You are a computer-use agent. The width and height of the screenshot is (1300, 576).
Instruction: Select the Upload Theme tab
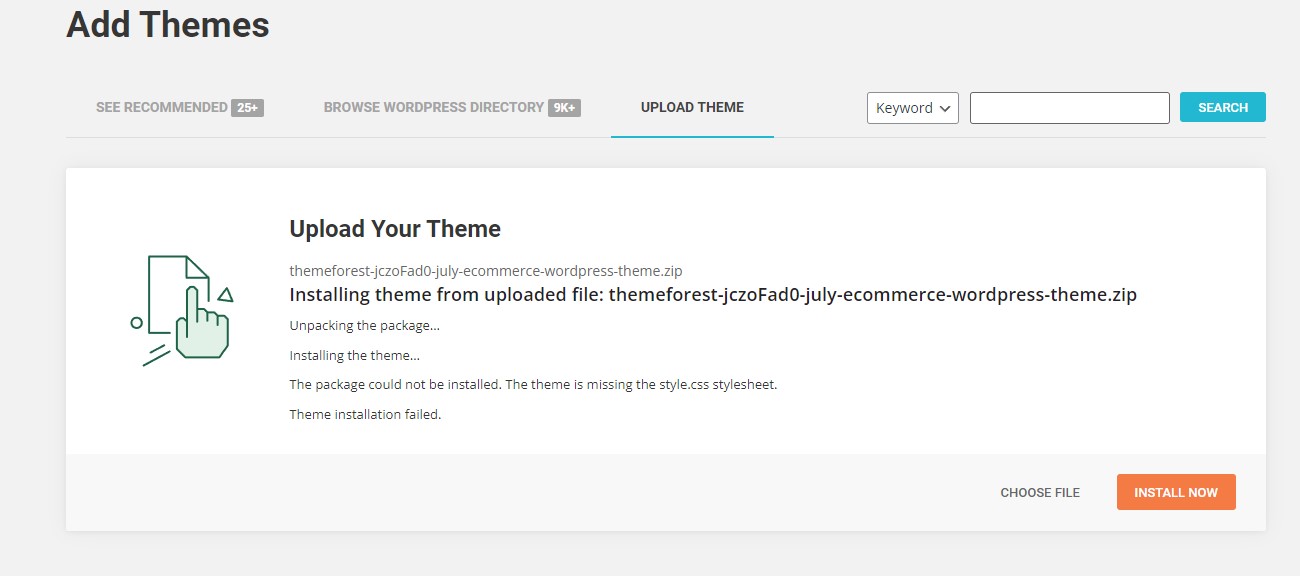(692, 107)
